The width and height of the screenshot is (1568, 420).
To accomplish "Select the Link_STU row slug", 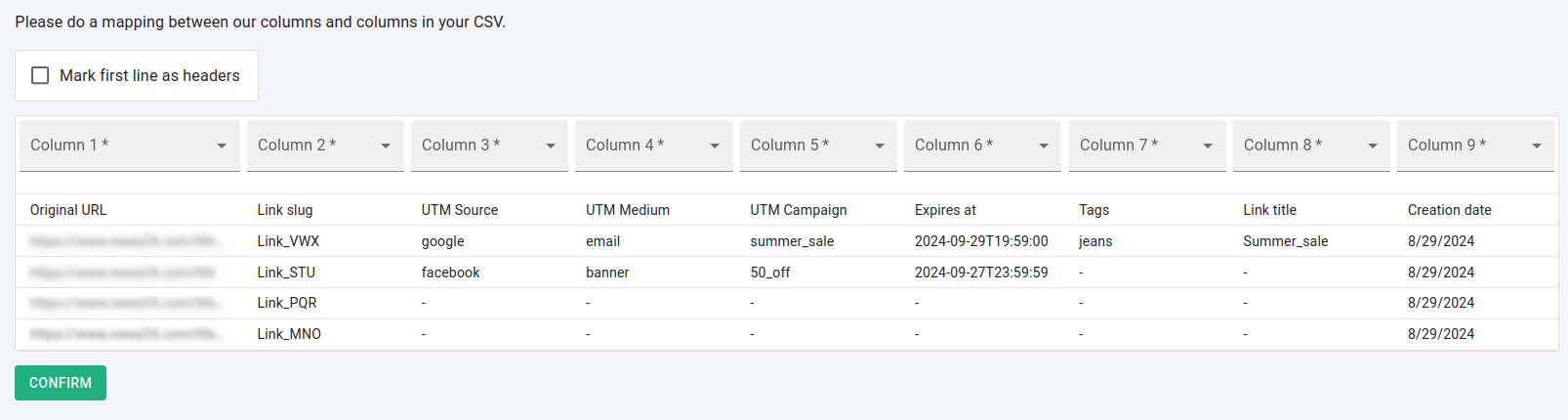I will [286, 273].
